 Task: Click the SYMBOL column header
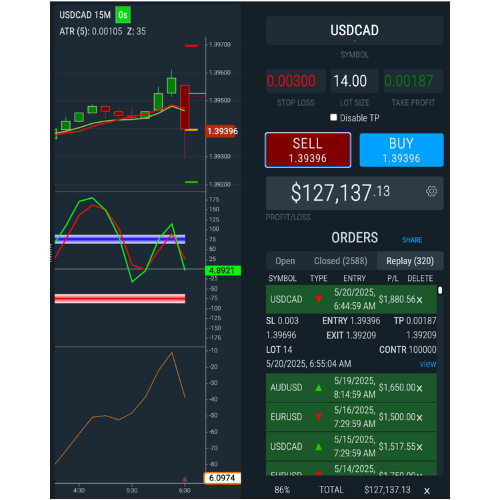[282, 278]
